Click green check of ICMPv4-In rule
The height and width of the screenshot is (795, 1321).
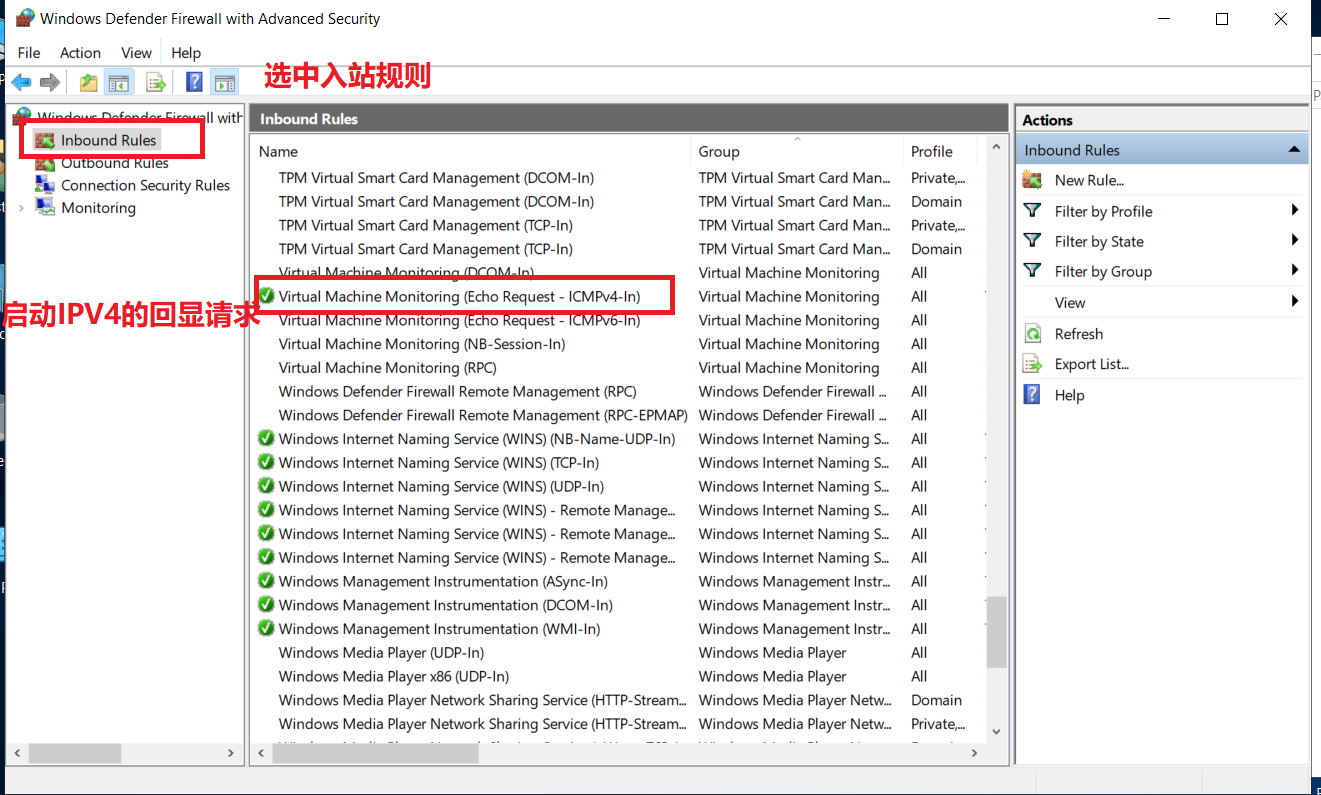[266, 296]
